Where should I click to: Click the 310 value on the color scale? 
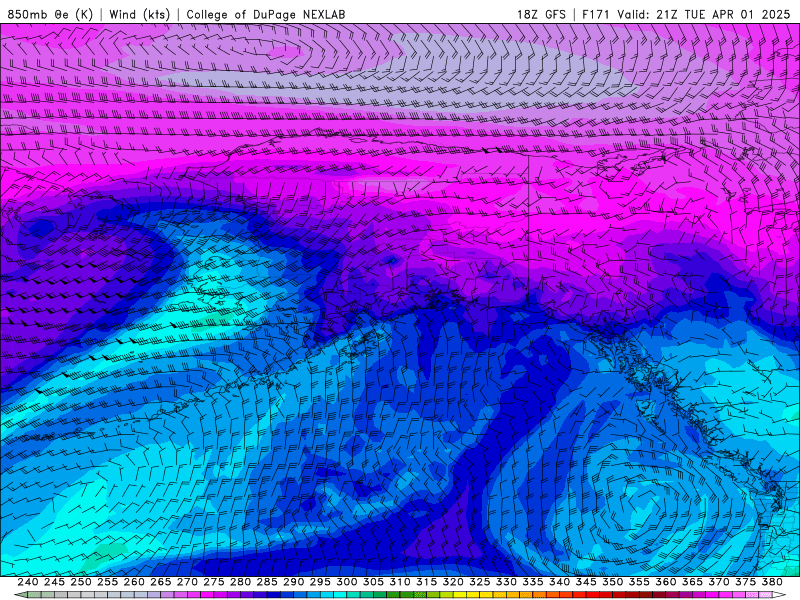pyautogui.click(x=400, y=582)
